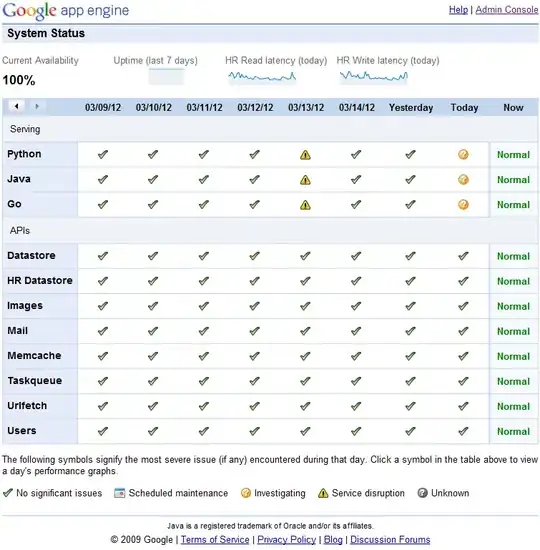Click Java investigating icon under Today

tap(463, 180)
